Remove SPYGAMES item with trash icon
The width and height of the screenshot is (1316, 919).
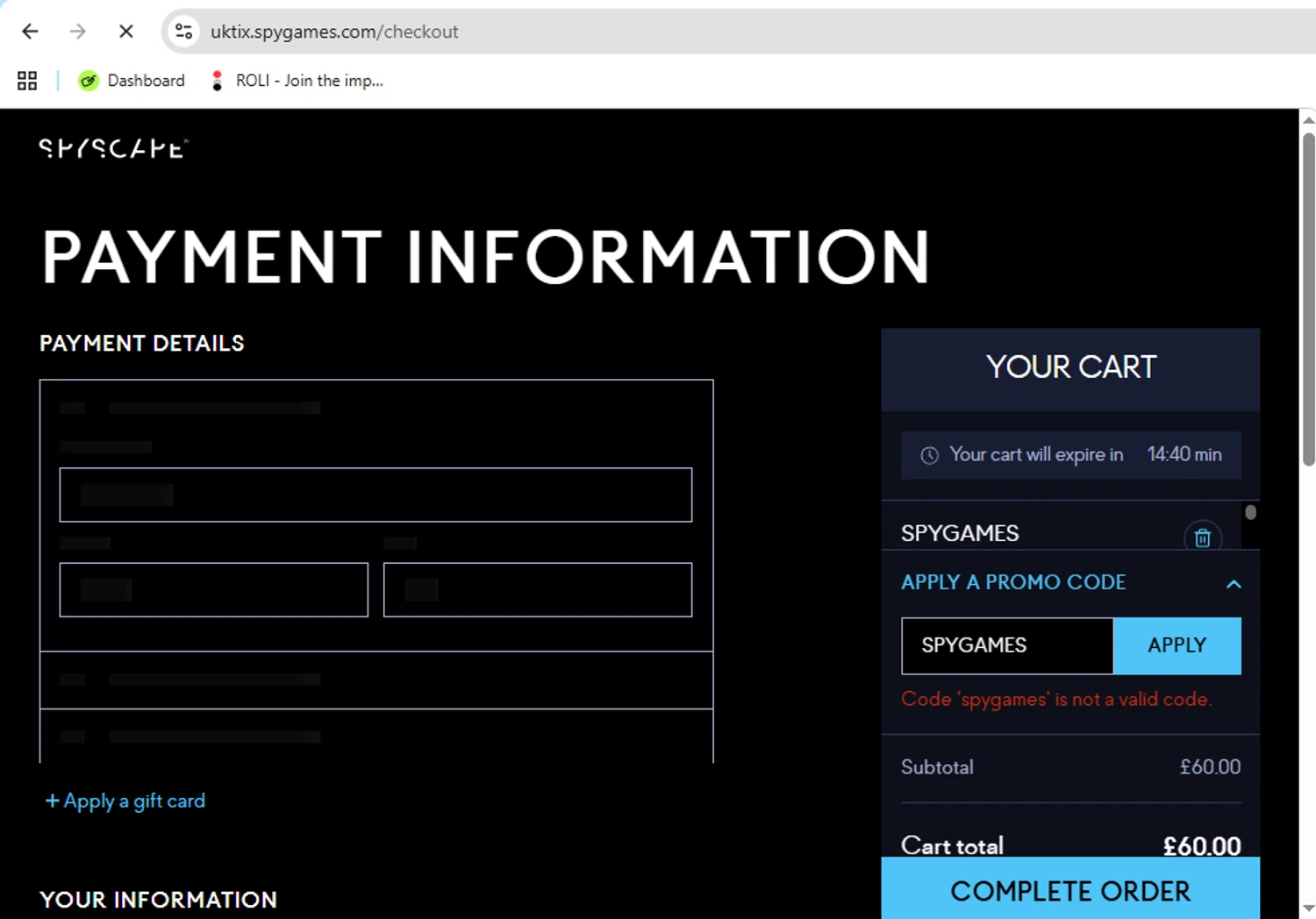1203,537
